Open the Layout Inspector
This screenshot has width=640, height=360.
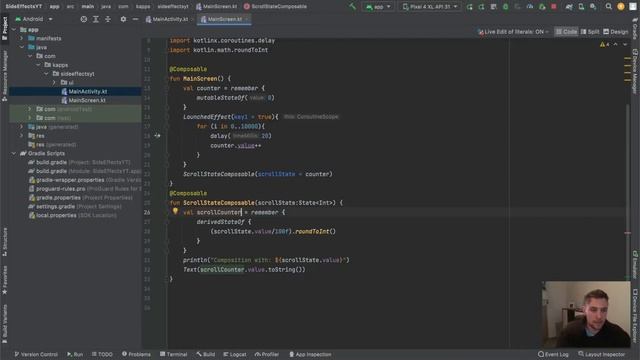coord(601,354)
